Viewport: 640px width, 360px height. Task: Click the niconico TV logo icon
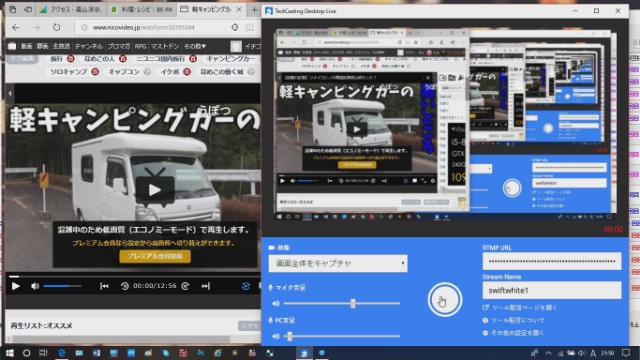[x=12, y=46]
